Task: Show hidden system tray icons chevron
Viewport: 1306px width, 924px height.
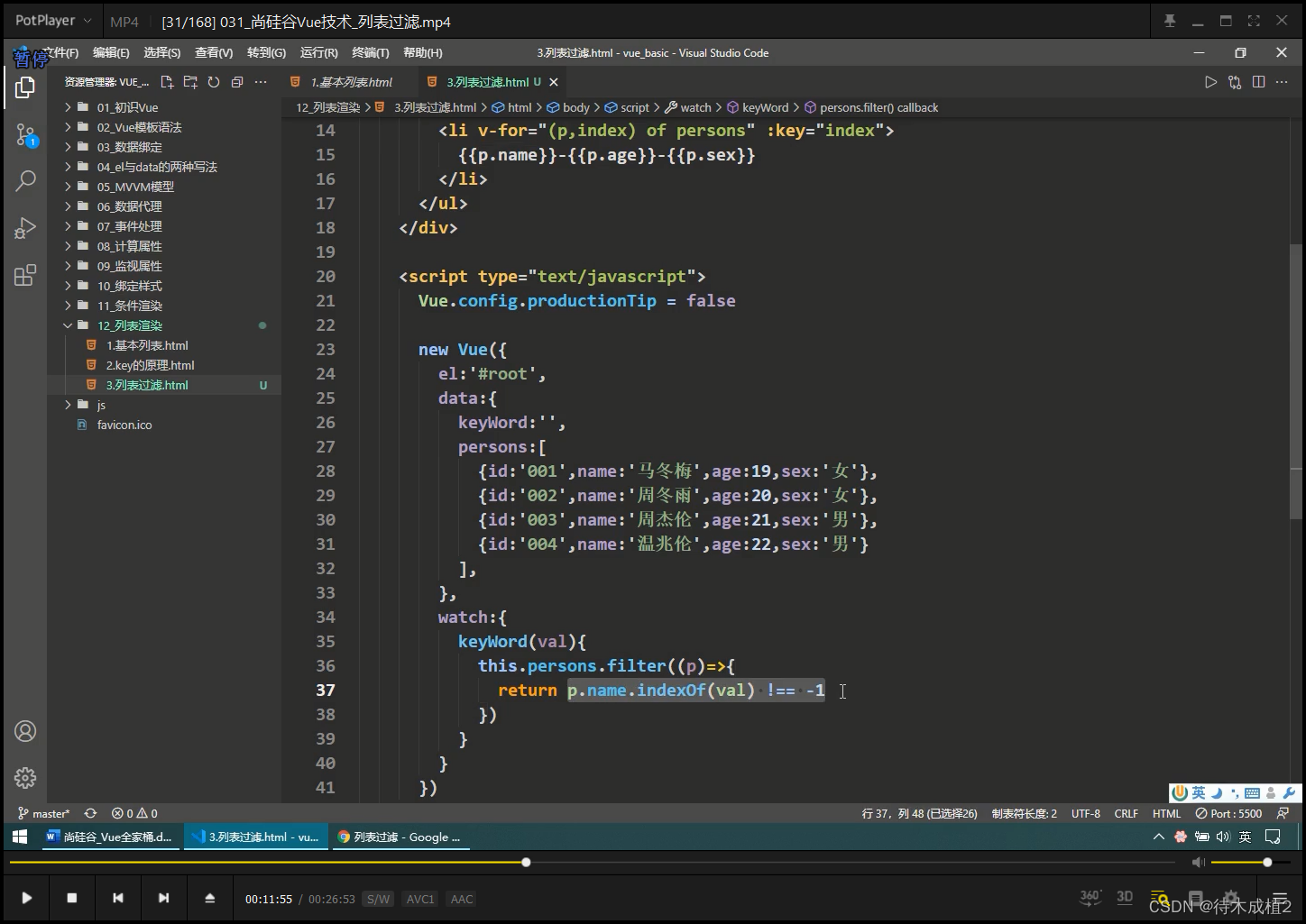Action: pyautogui.click(x=1159, y=837)
